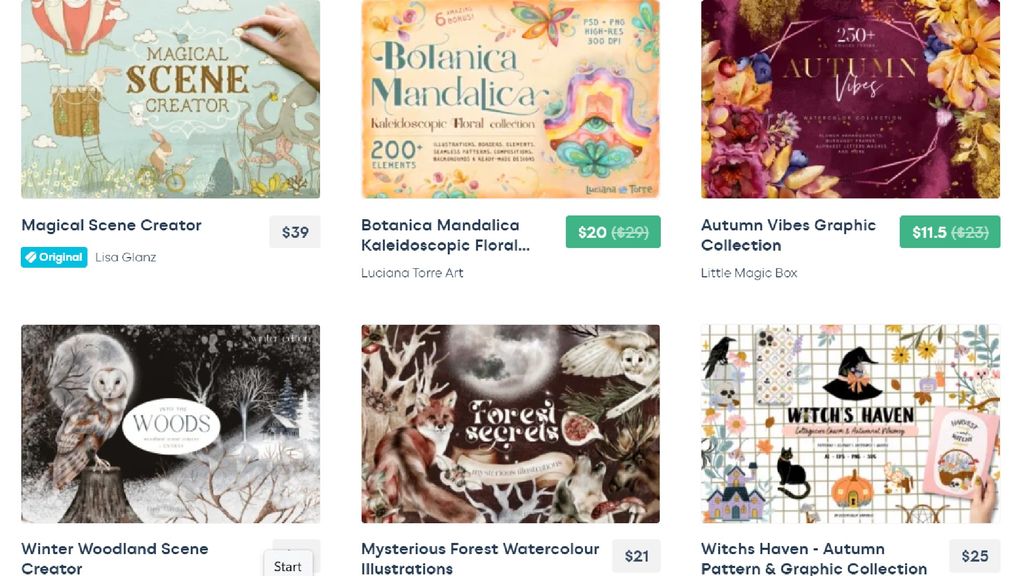Visit the Little Magic Box profile
The image size is (1024, 576).
point(750,272)
